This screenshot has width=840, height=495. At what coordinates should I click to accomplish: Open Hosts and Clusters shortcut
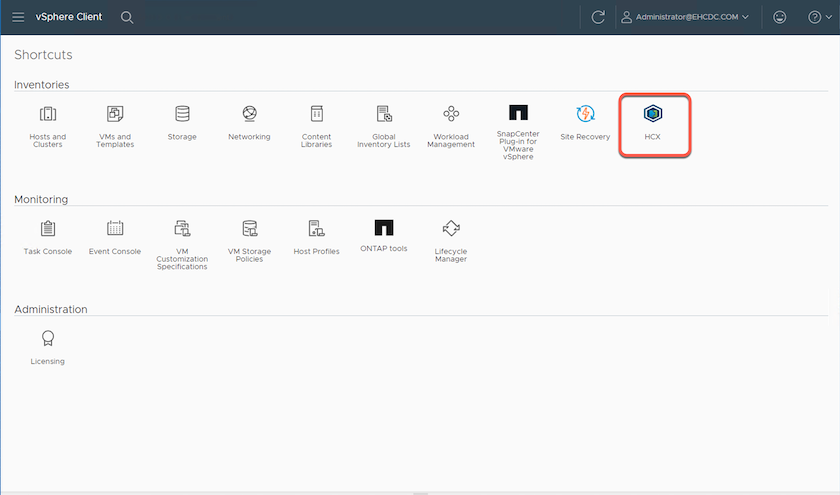click(48, 126)
